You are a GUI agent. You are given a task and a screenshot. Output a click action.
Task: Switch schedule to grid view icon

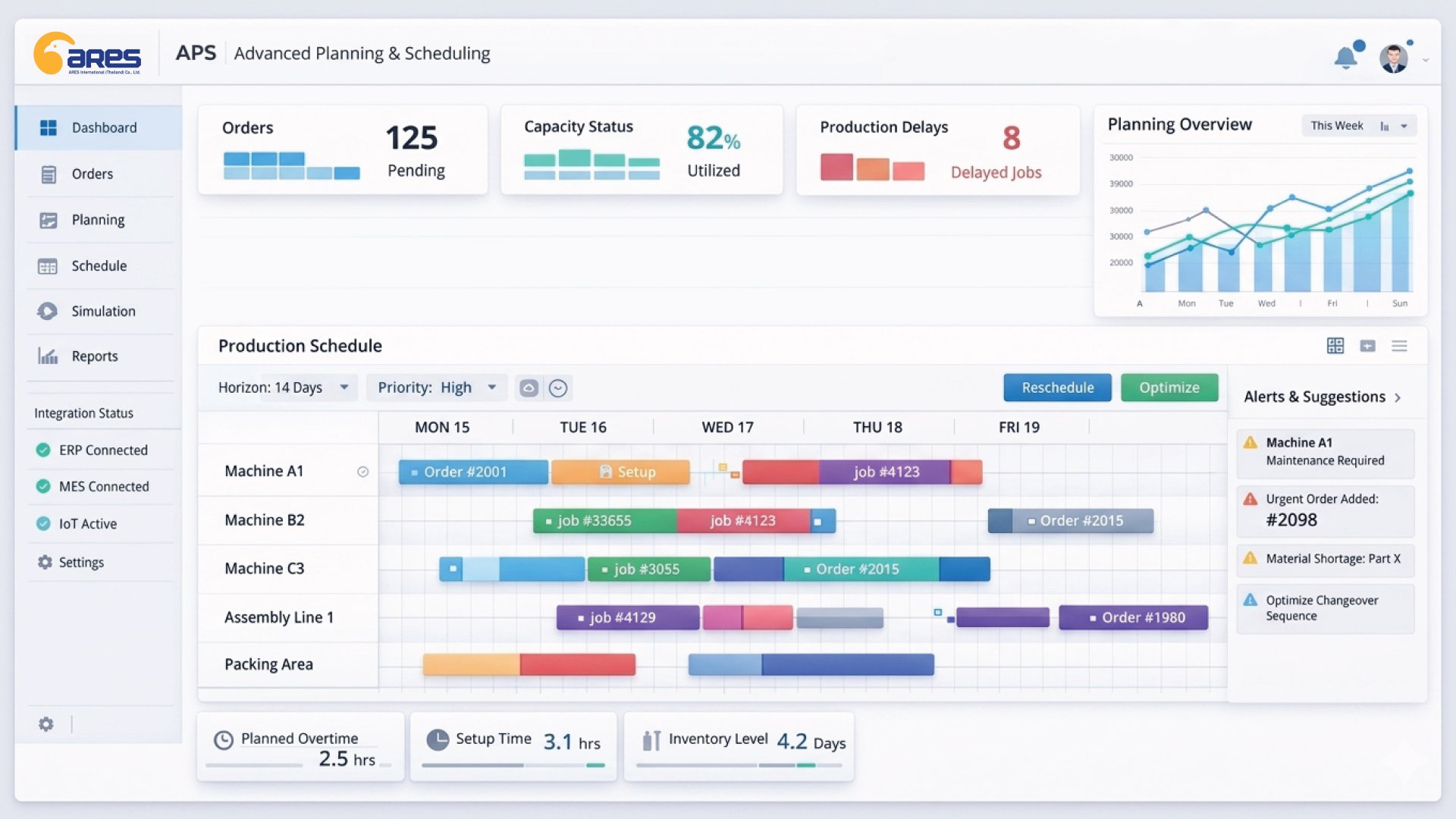pos(1335,346)
